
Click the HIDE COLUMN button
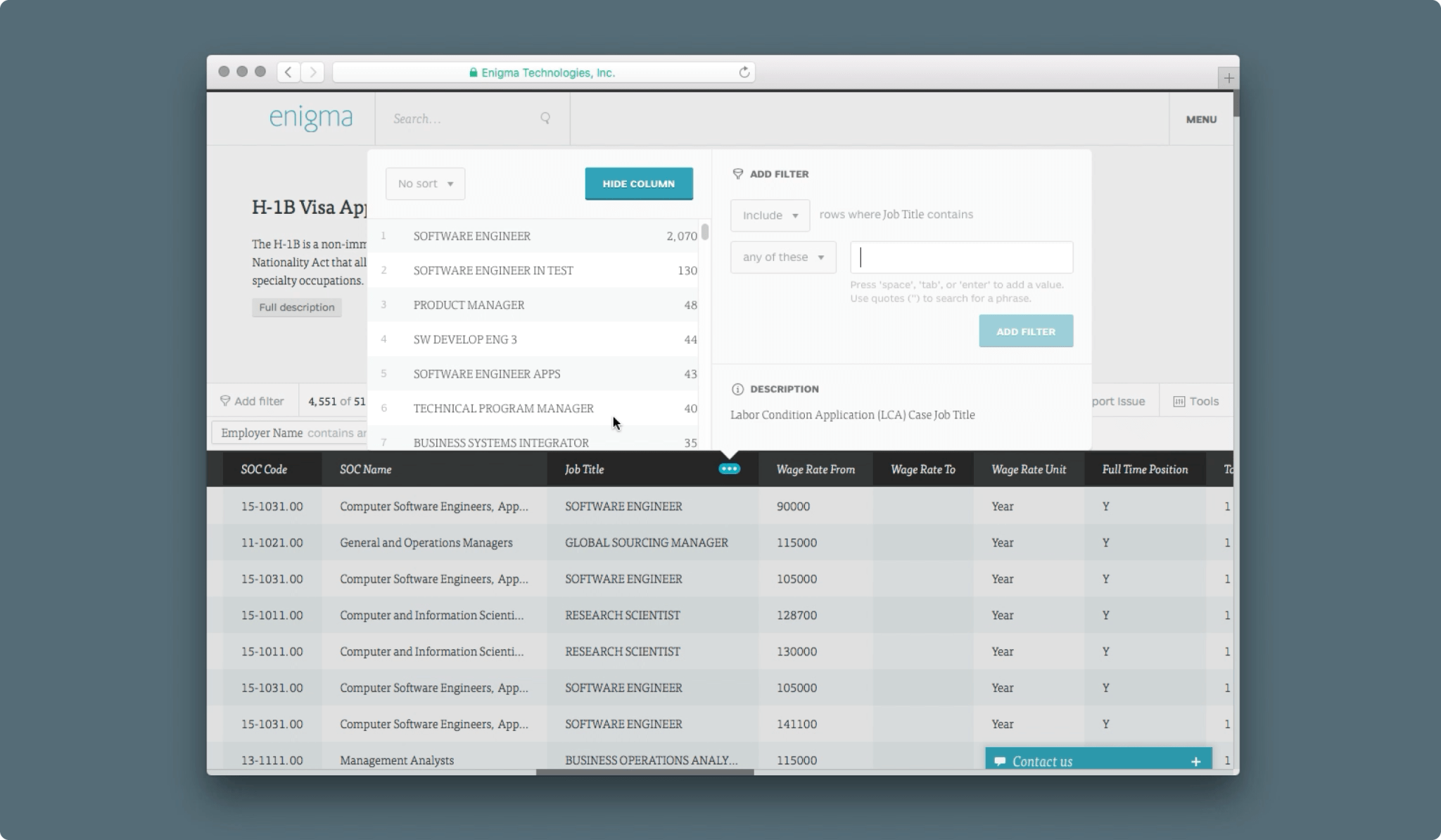[x=639, y=184]
